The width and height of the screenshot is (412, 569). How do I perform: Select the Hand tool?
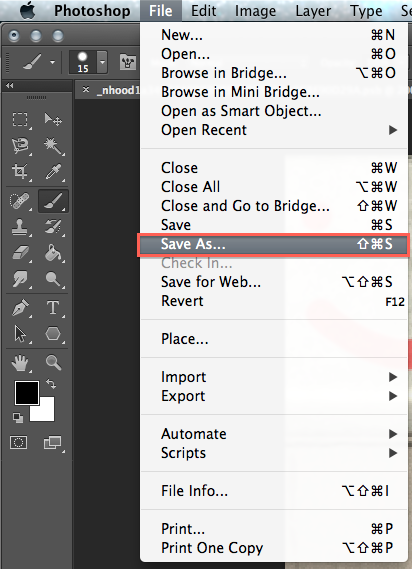click(20, 363)
